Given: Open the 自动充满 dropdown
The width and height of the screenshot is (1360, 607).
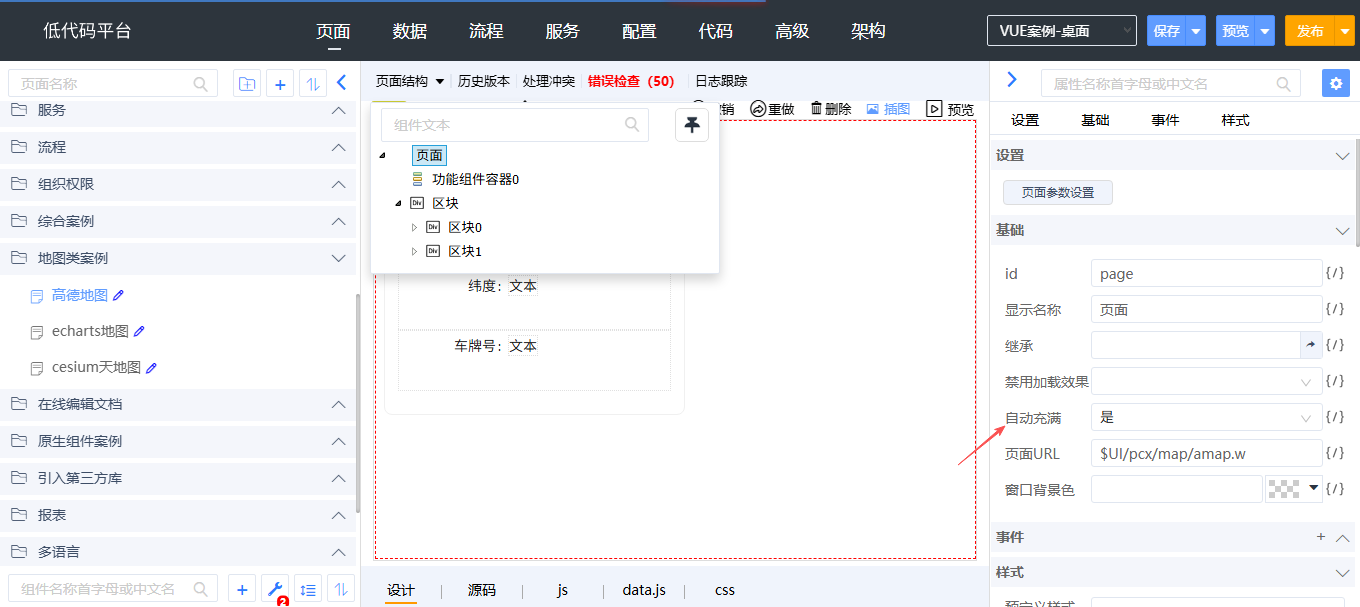Looking at the screenshot, I should coord(1206,417).
